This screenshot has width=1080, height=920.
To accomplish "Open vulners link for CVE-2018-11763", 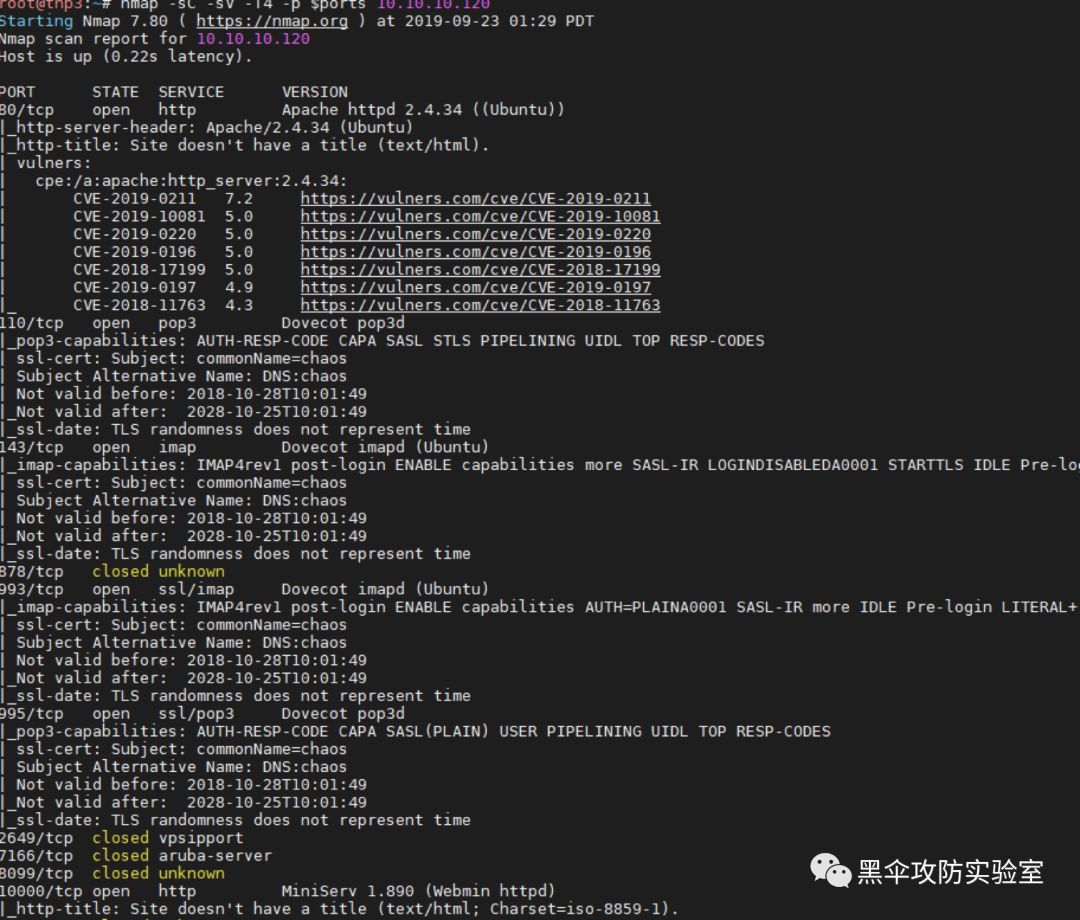I will pos(480,305).
